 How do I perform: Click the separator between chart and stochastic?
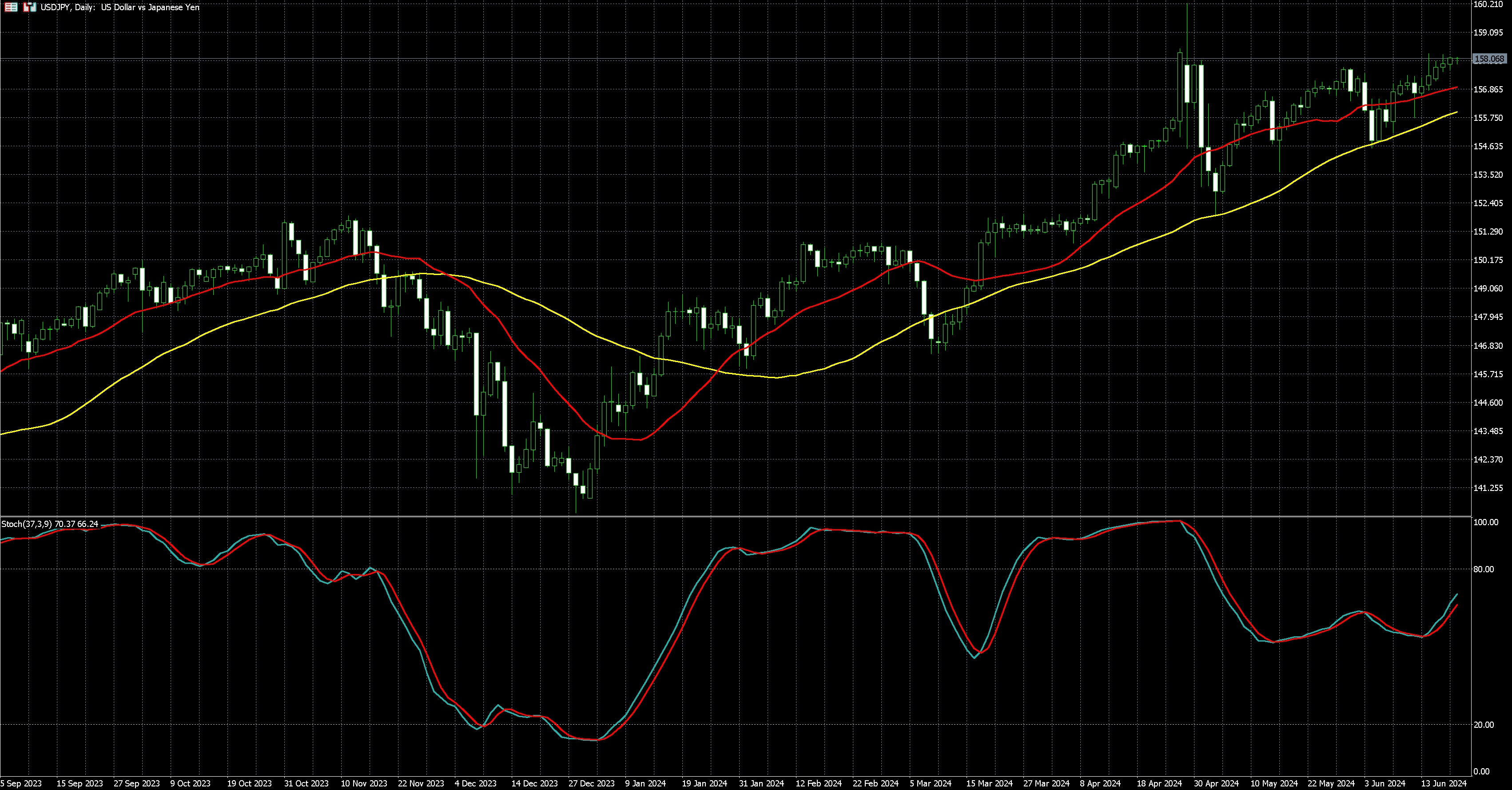[734, 516]
